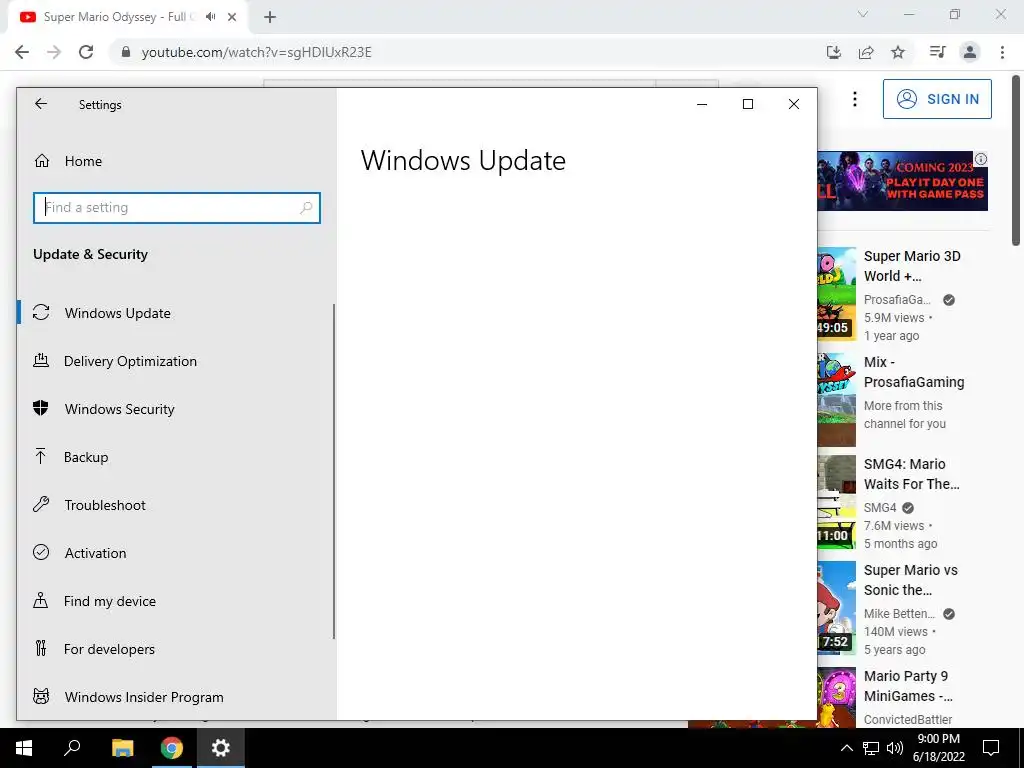Open Super Mario vs Sonic video
Image resolution: width=1024 pixels, height=768 pixels.
point(910,580)
